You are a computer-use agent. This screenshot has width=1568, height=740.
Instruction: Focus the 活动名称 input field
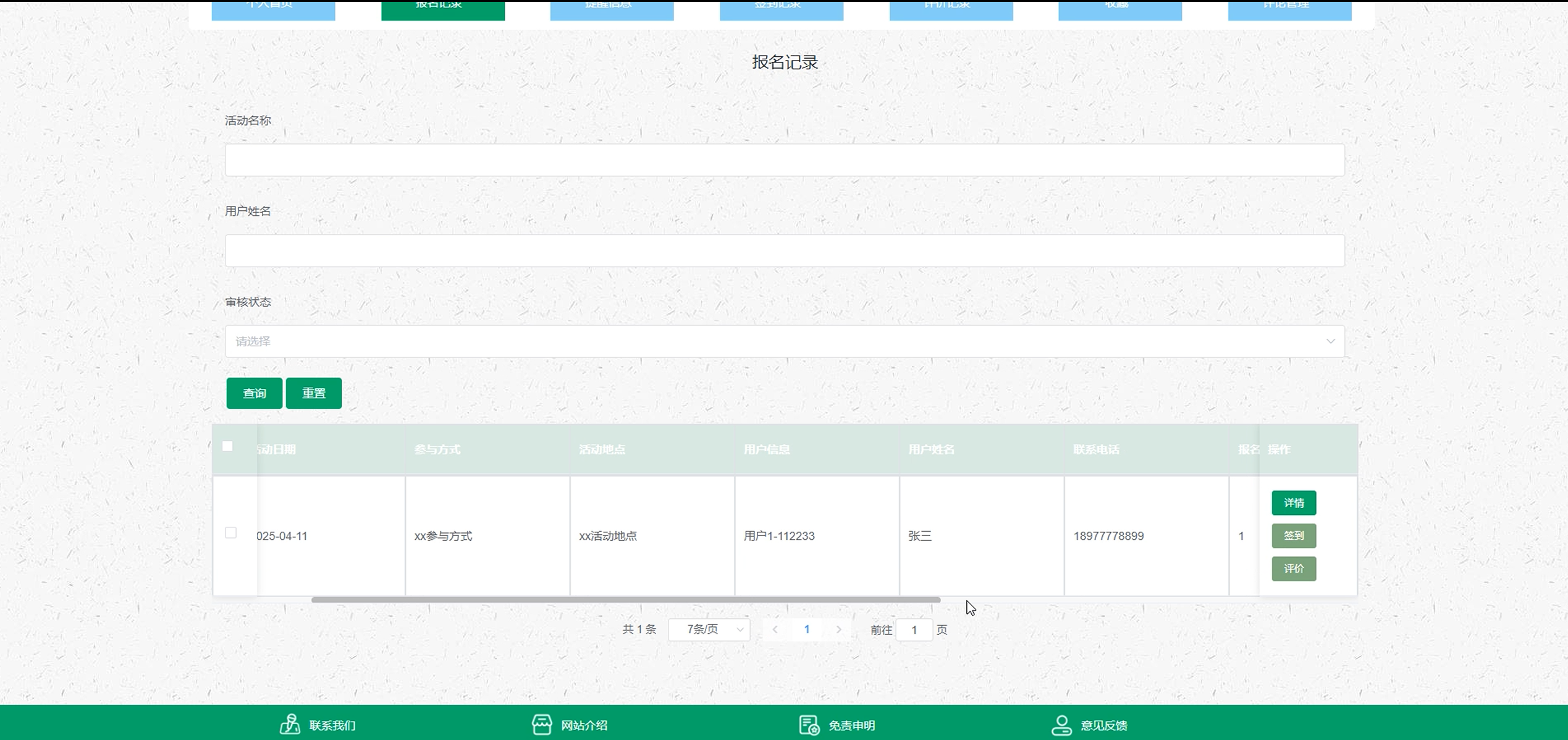[784, 160]
